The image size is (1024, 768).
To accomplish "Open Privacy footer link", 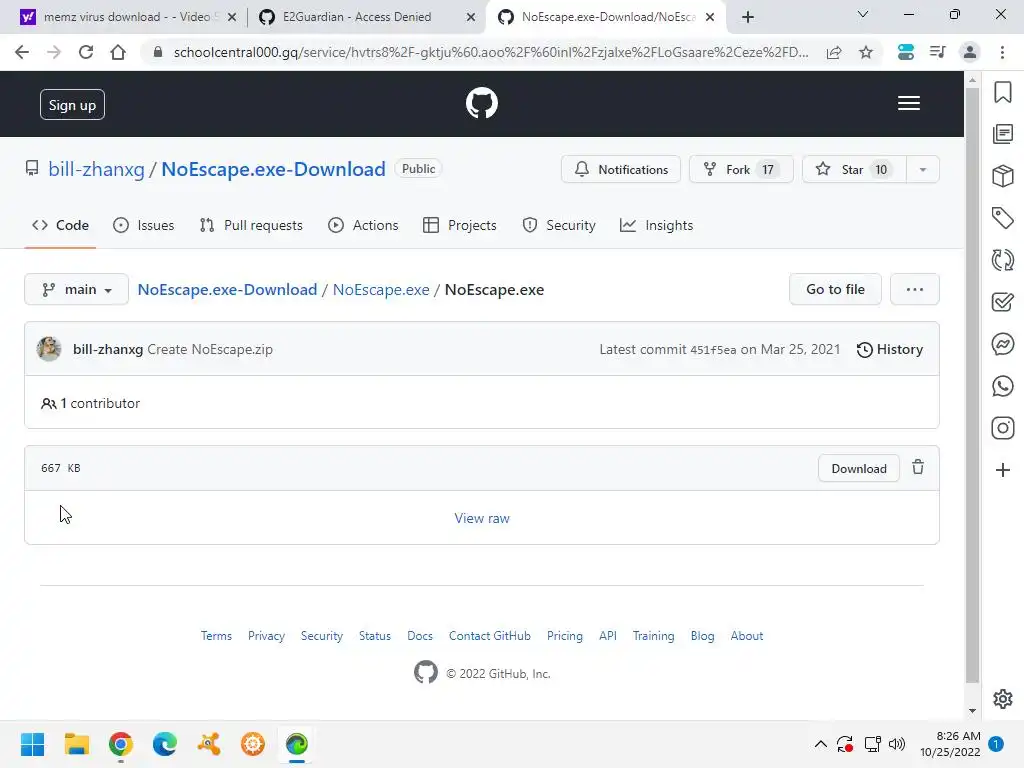I will [x=266, y=635].
